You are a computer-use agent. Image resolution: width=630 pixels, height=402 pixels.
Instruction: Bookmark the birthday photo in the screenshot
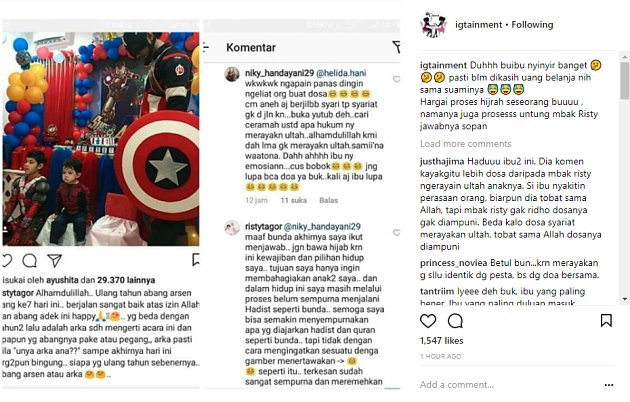click(x=196, y=259)
